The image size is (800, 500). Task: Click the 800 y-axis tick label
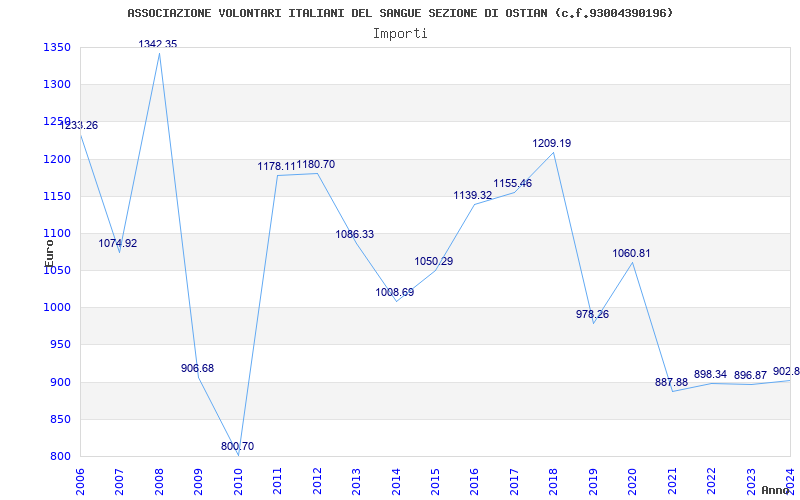(x=60, y=457)
